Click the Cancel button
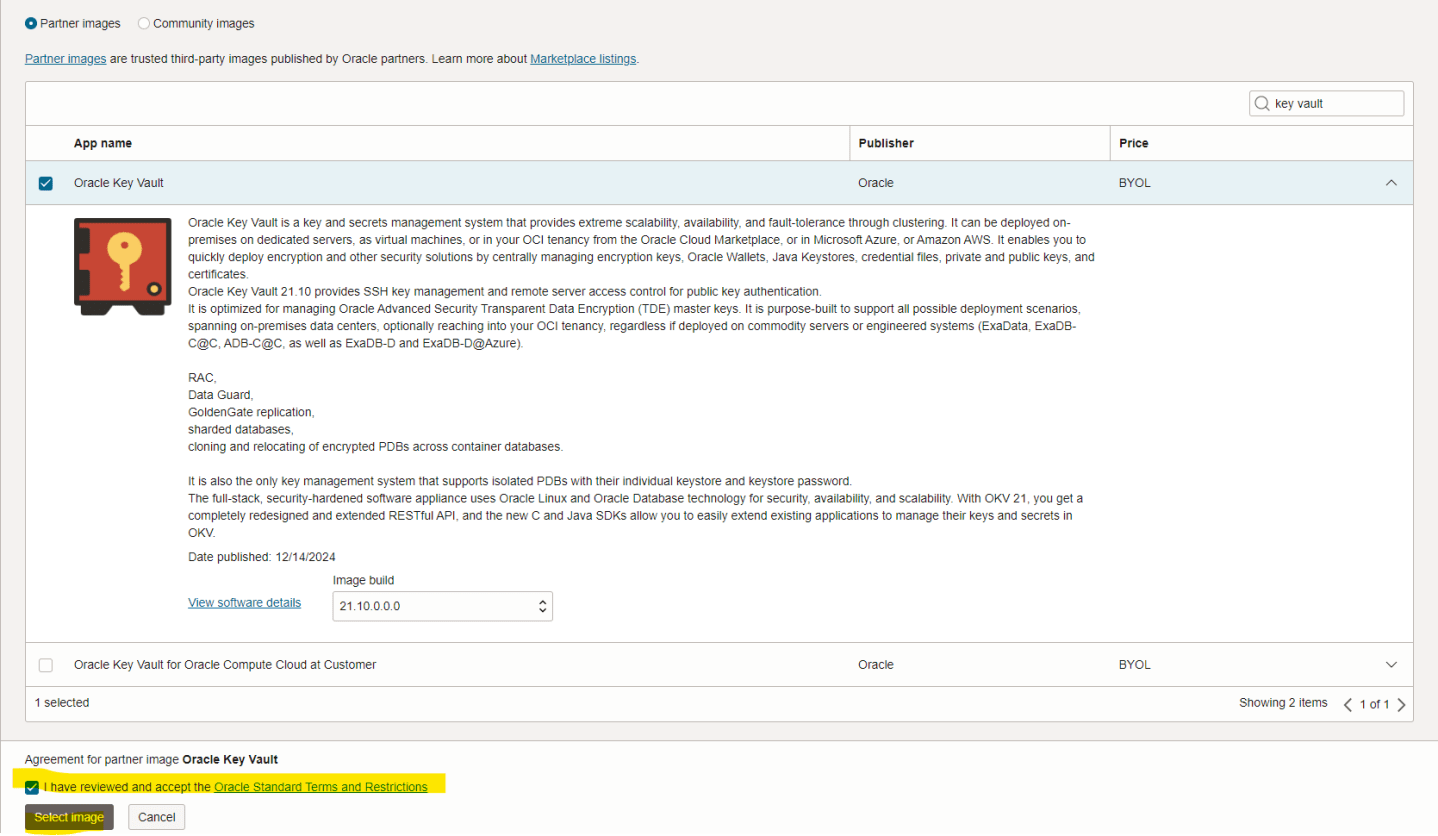This screenshot has height=836, width=1438. pyautogui.click(x=156, y=817)
